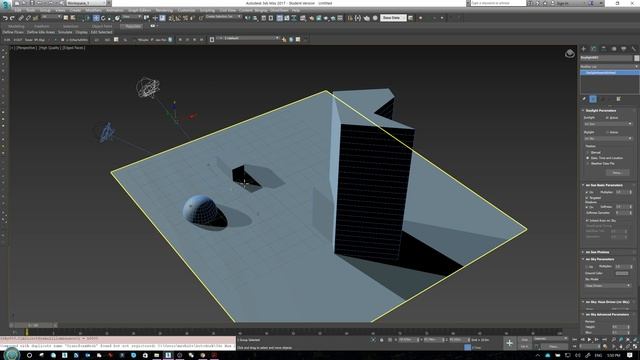
Task: Activate the Bind to Space Warp tool
Action: (x=36, y=18)
